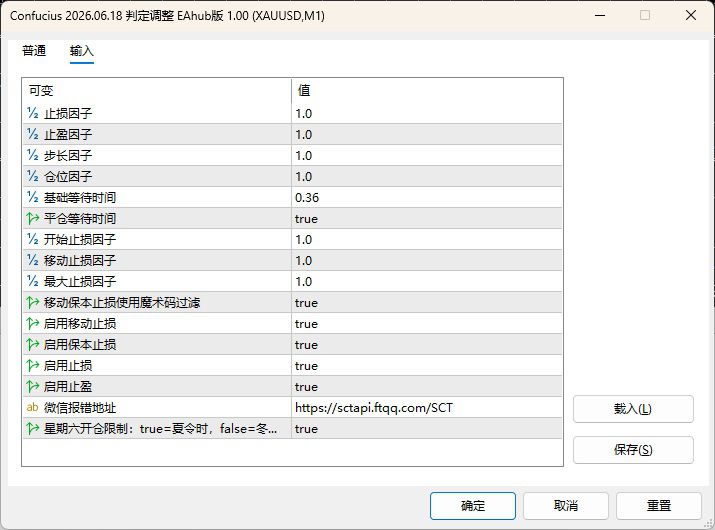
Task: Click the bool-type icon beside 启用移动止损
Action: 32,323
